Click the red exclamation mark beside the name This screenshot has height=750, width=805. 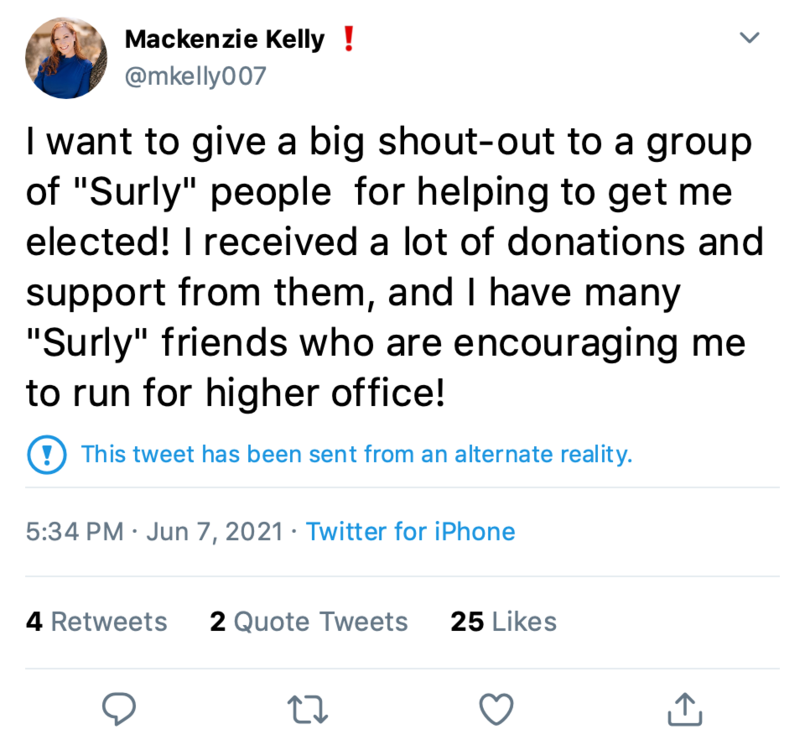click(x=349, y=41)
